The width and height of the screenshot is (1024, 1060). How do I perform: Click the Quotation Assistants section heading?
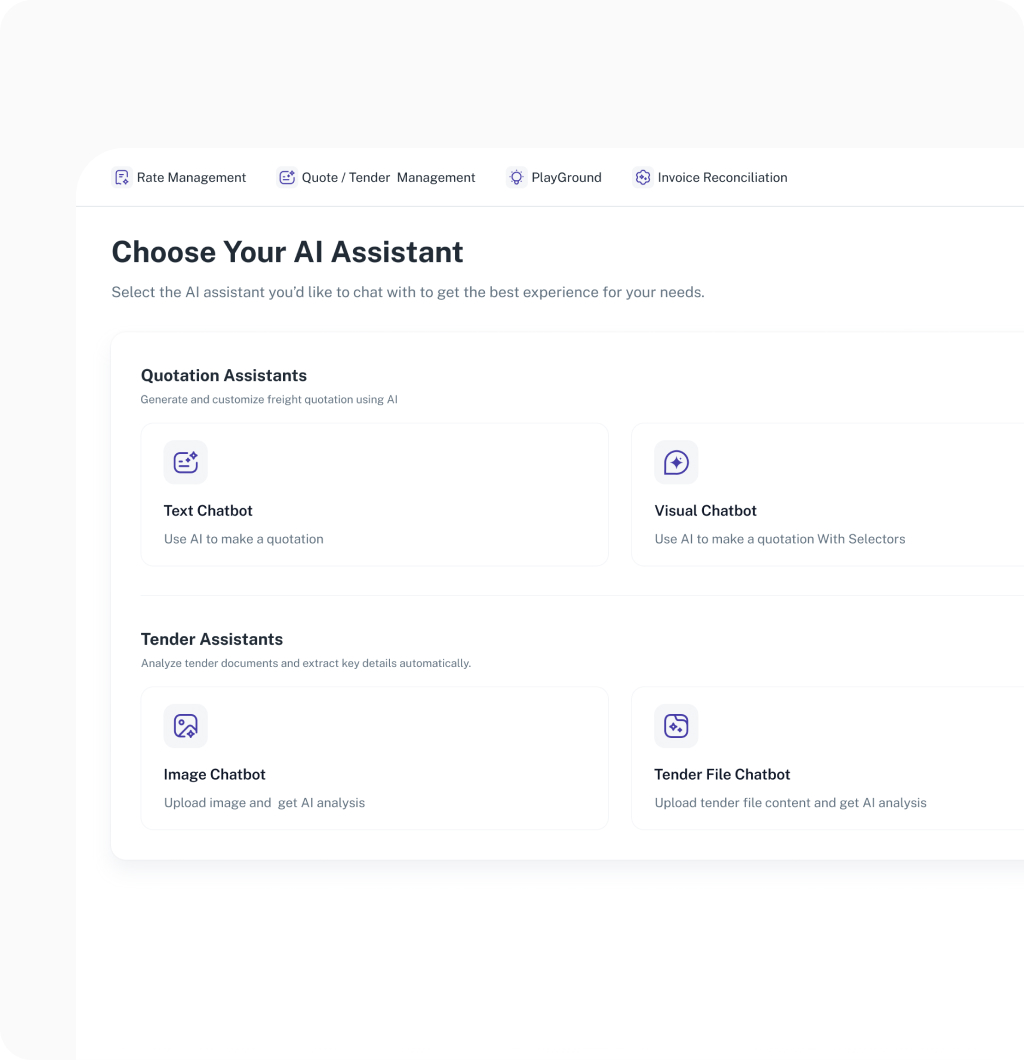tap(223, 375)
